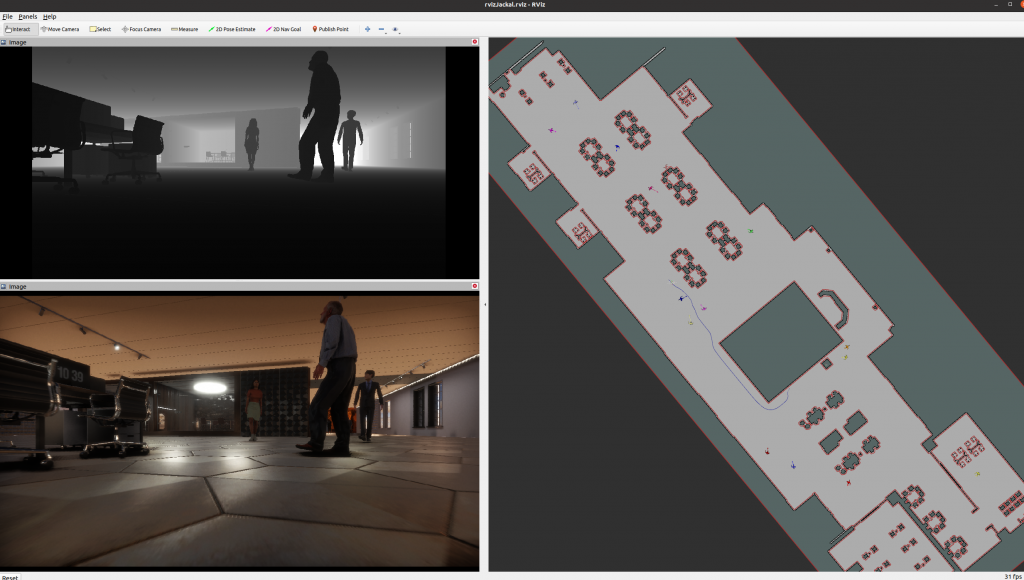
Task: Open the eye toolbar options dropdown
Action: (x=395, y=29)
